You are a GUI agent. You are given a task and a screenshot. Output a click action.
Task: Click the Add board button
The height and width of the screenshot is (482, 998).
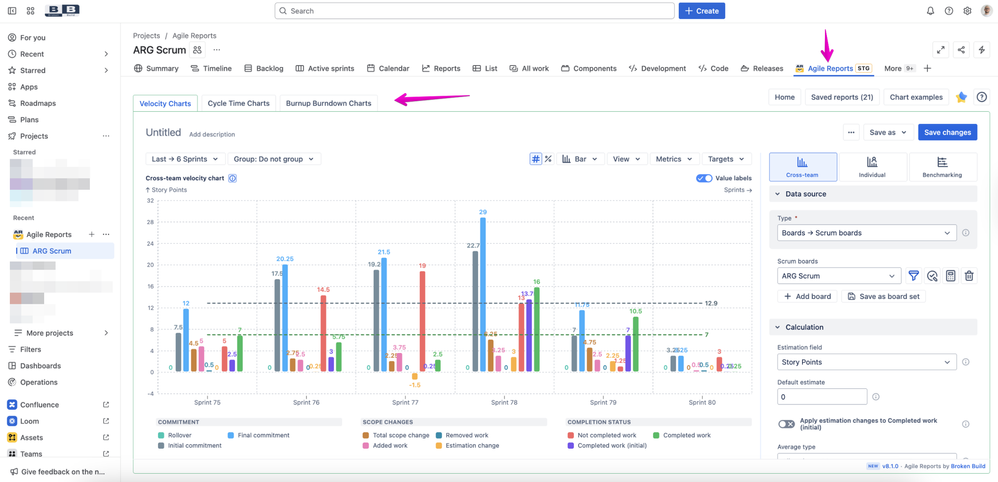click(808, 296)
